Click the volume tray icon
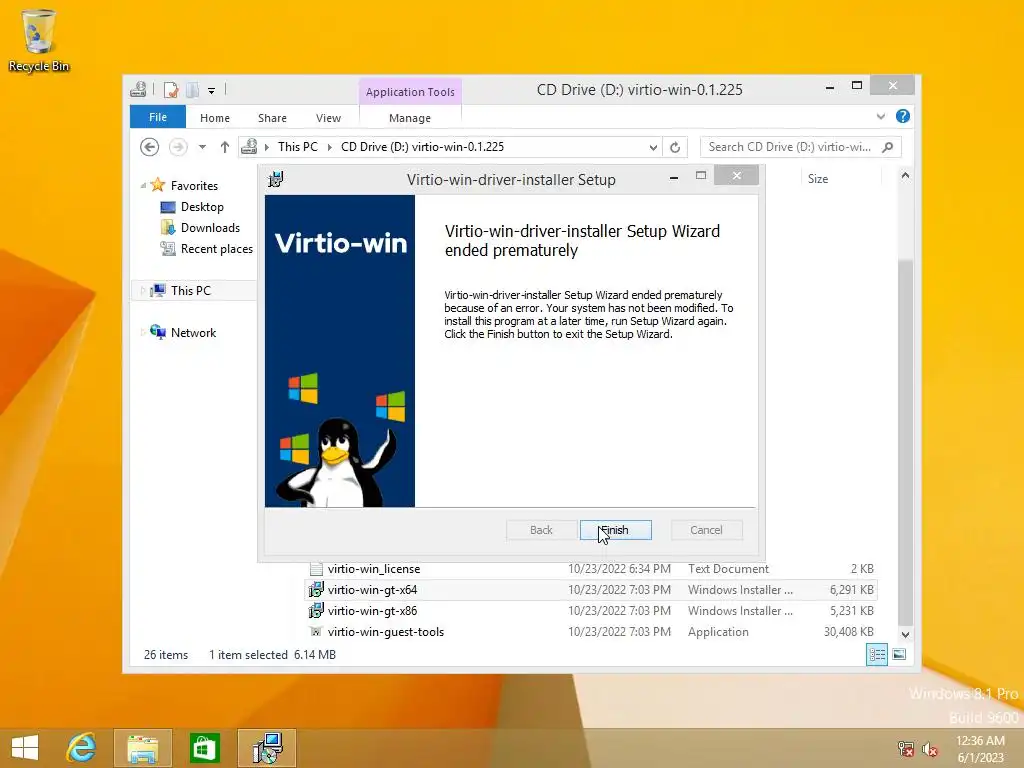Image resolution: width=1024 pixels, height=768 pixels. (x=929, y=748)
